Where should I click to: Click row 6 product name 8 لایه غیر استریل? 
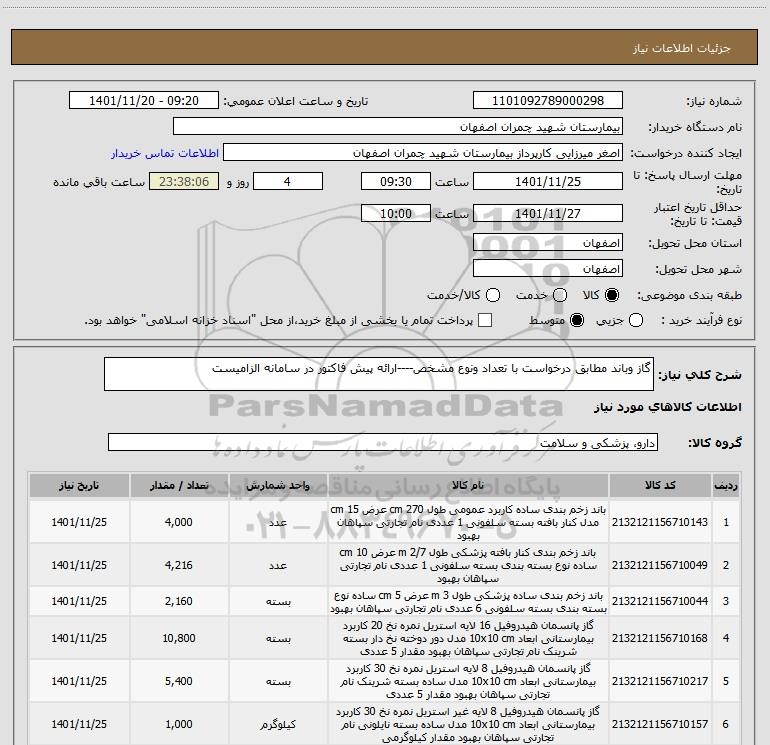[468, 724]
